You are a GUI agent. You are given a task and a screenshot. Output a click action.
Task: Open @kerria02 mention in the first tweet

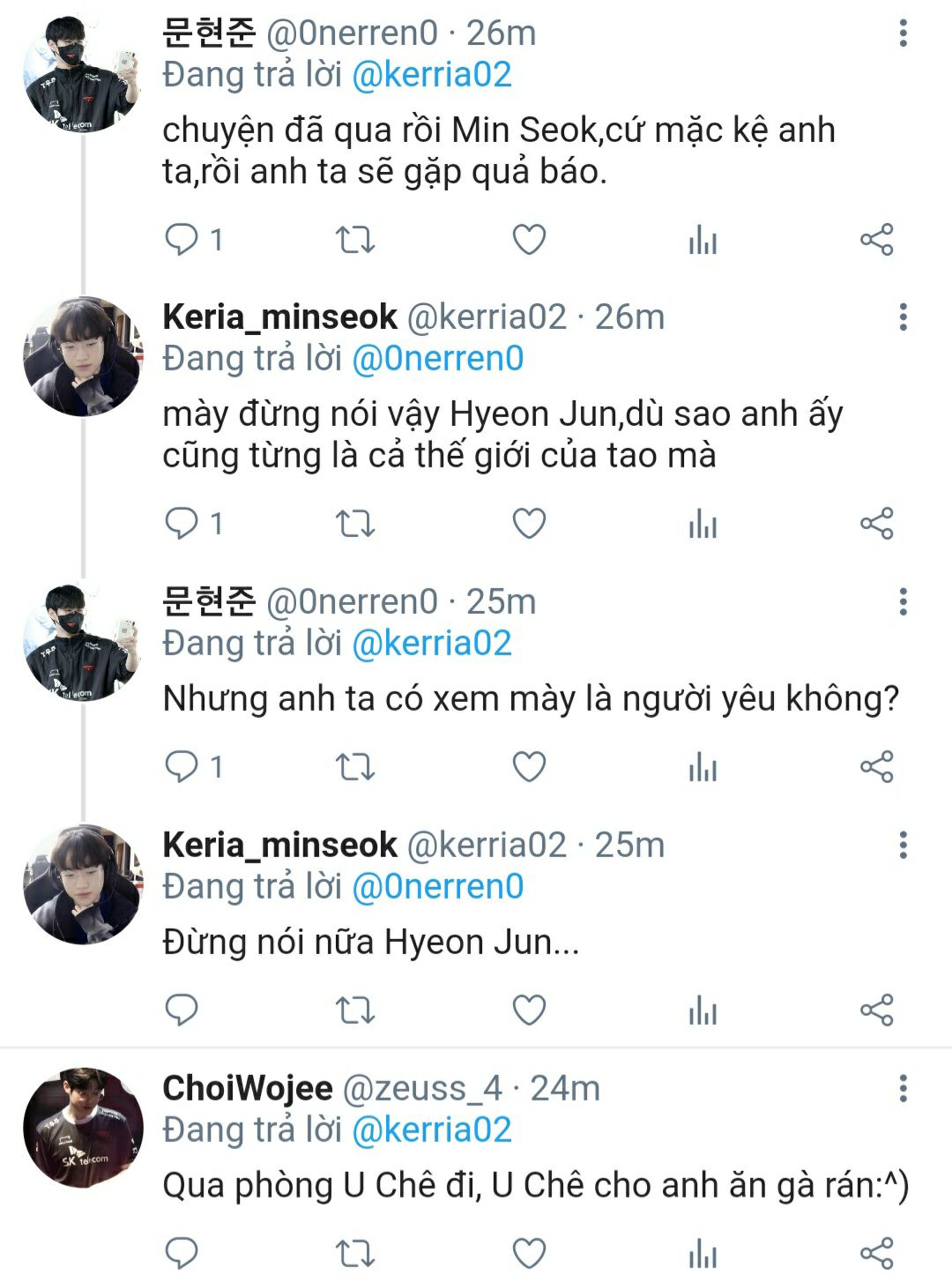431,75
